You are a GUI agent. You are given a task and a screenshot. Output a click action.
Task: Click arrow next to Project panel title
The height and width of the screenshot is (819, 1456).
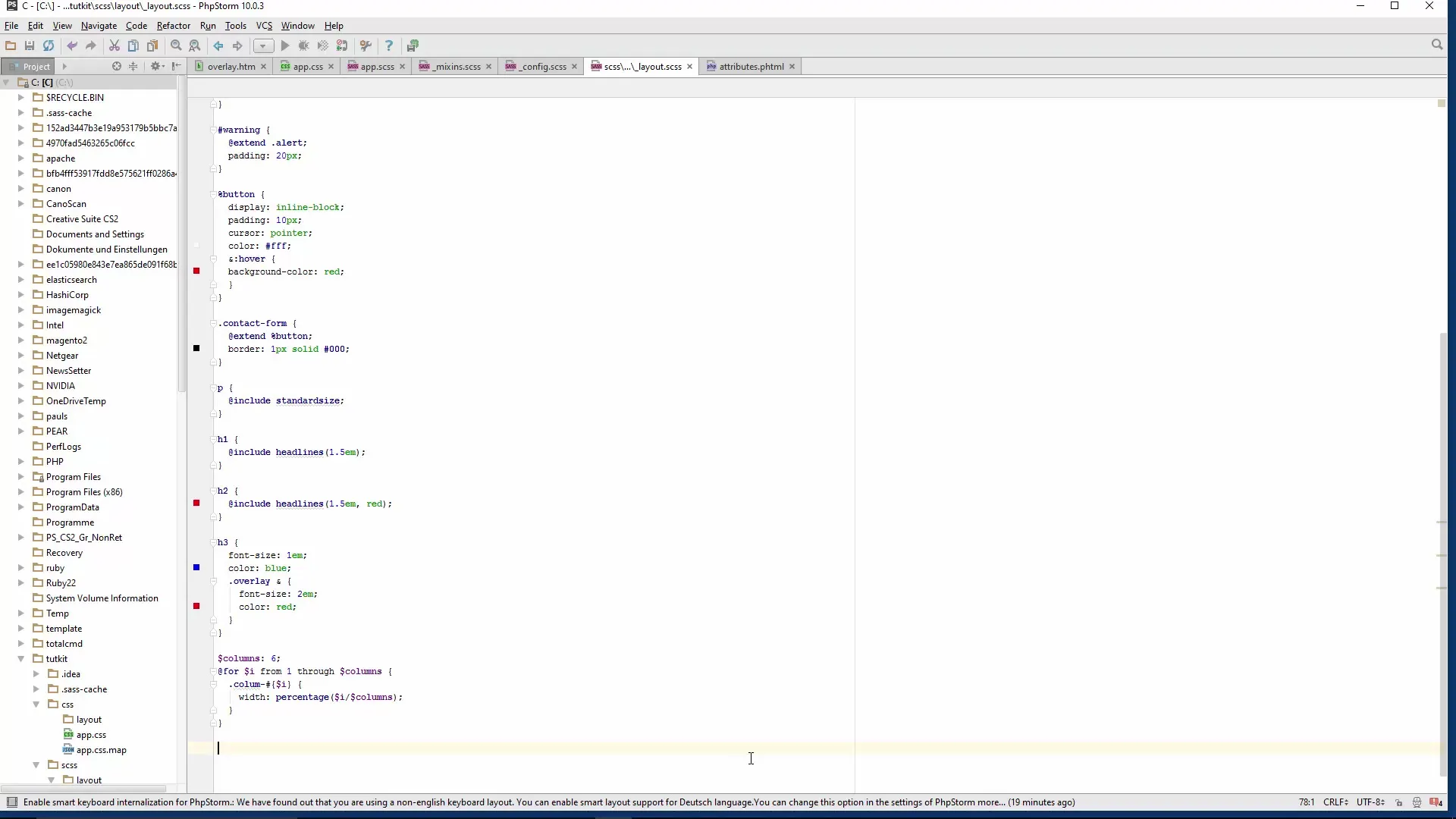[x=64, y=67]
